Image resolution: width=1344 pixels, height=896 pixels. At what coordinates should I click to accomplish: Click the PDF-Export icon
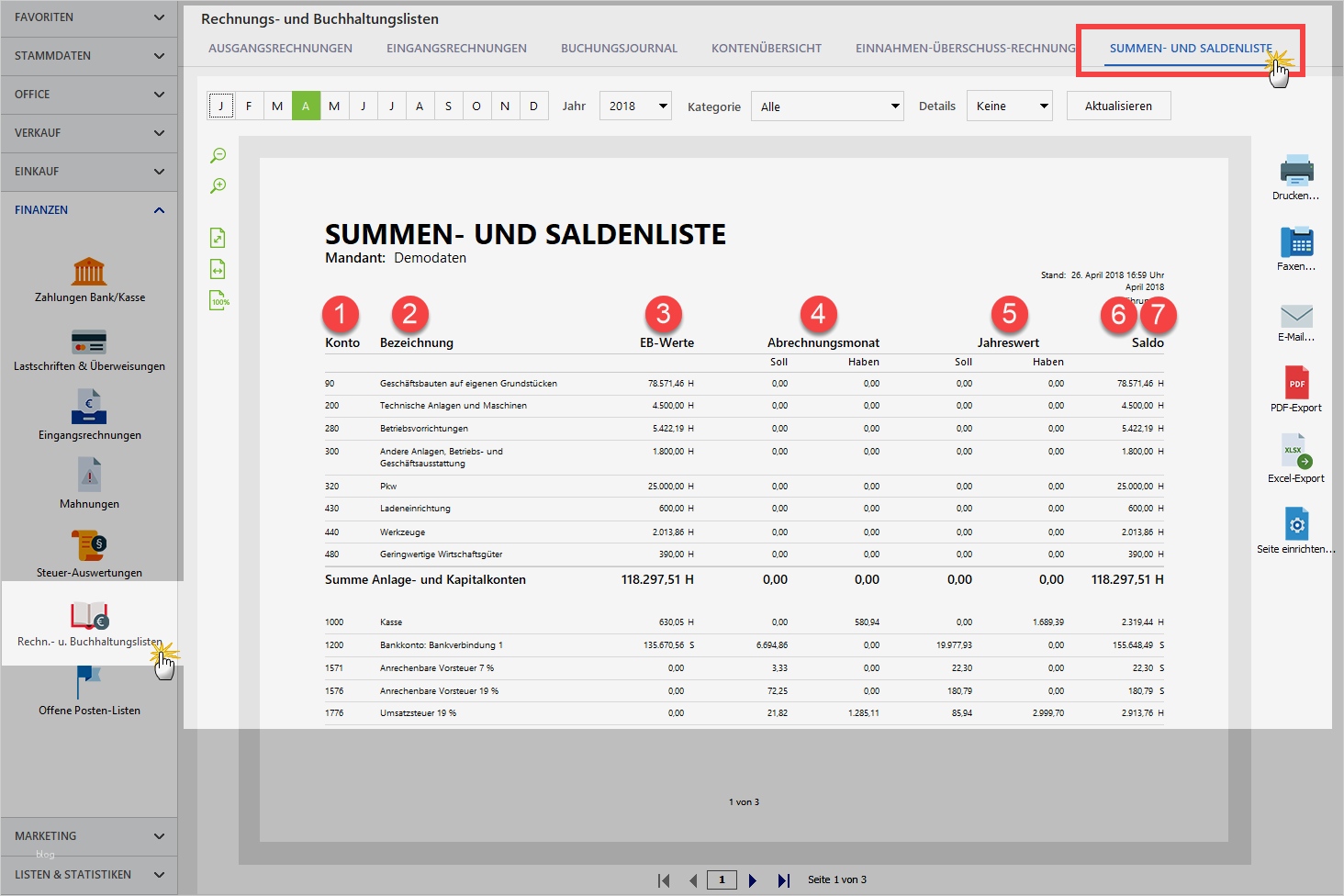click(x=1296, y=384)
